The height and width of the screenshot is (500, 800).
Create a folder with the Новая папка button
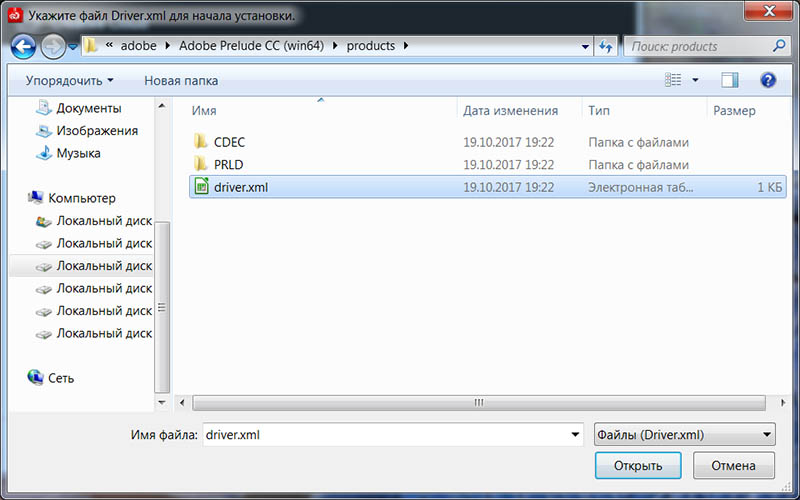tap(181, 81)
